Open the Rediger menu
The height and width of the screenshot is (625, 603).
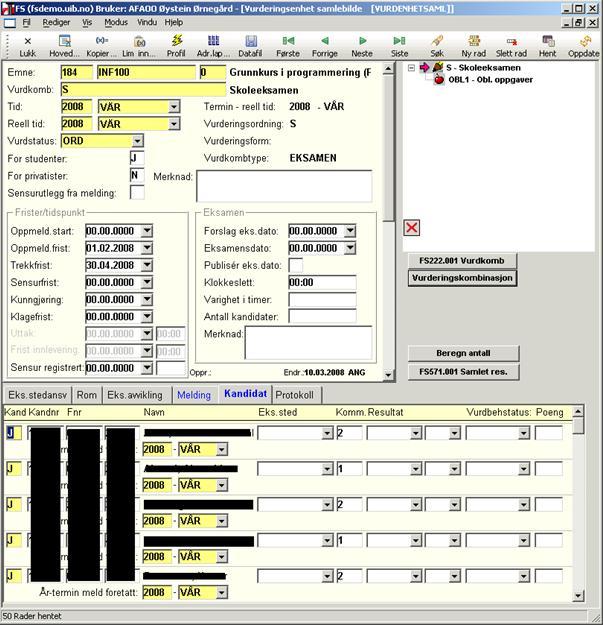[56, 22]
